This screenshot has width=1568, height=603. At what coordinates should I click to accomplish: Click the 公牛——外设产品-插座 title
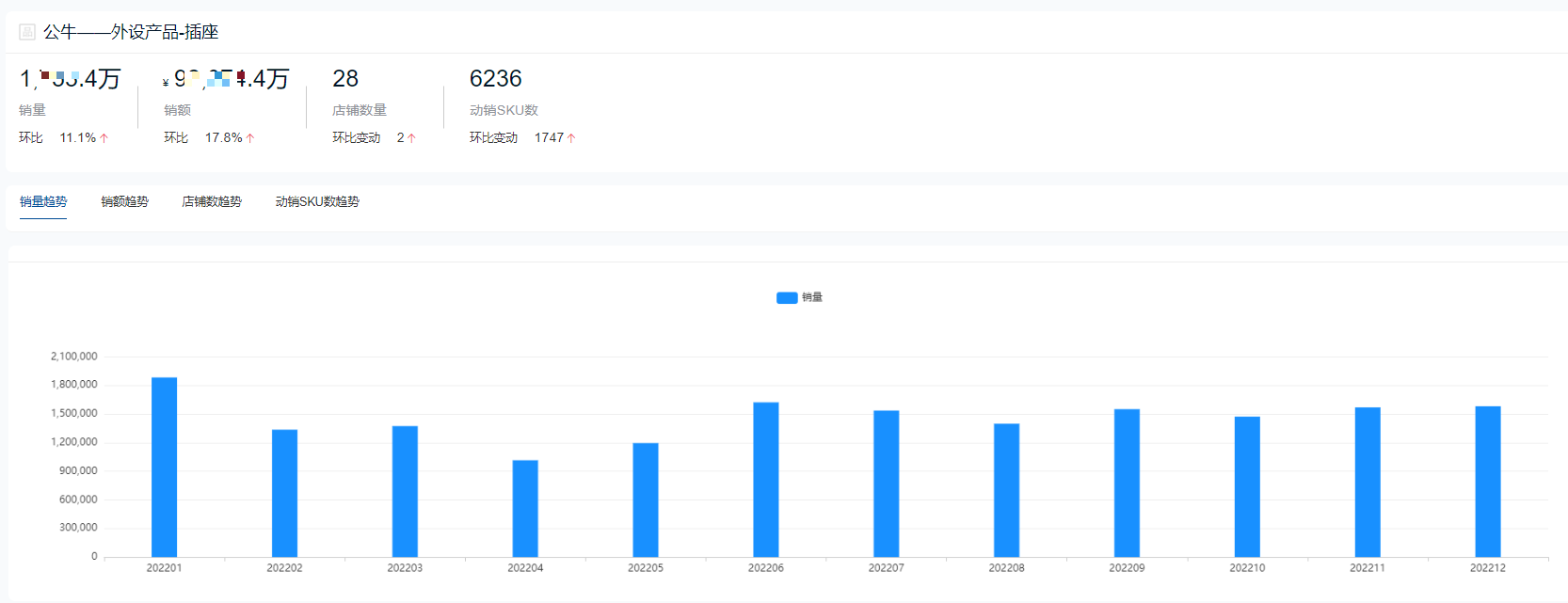[x=131, y=32]
